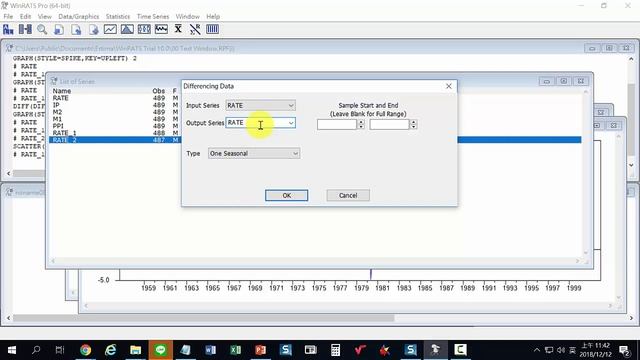Expand the Type dropdown showing One Seasonal
640x360 pixels.
click(254, 153)
